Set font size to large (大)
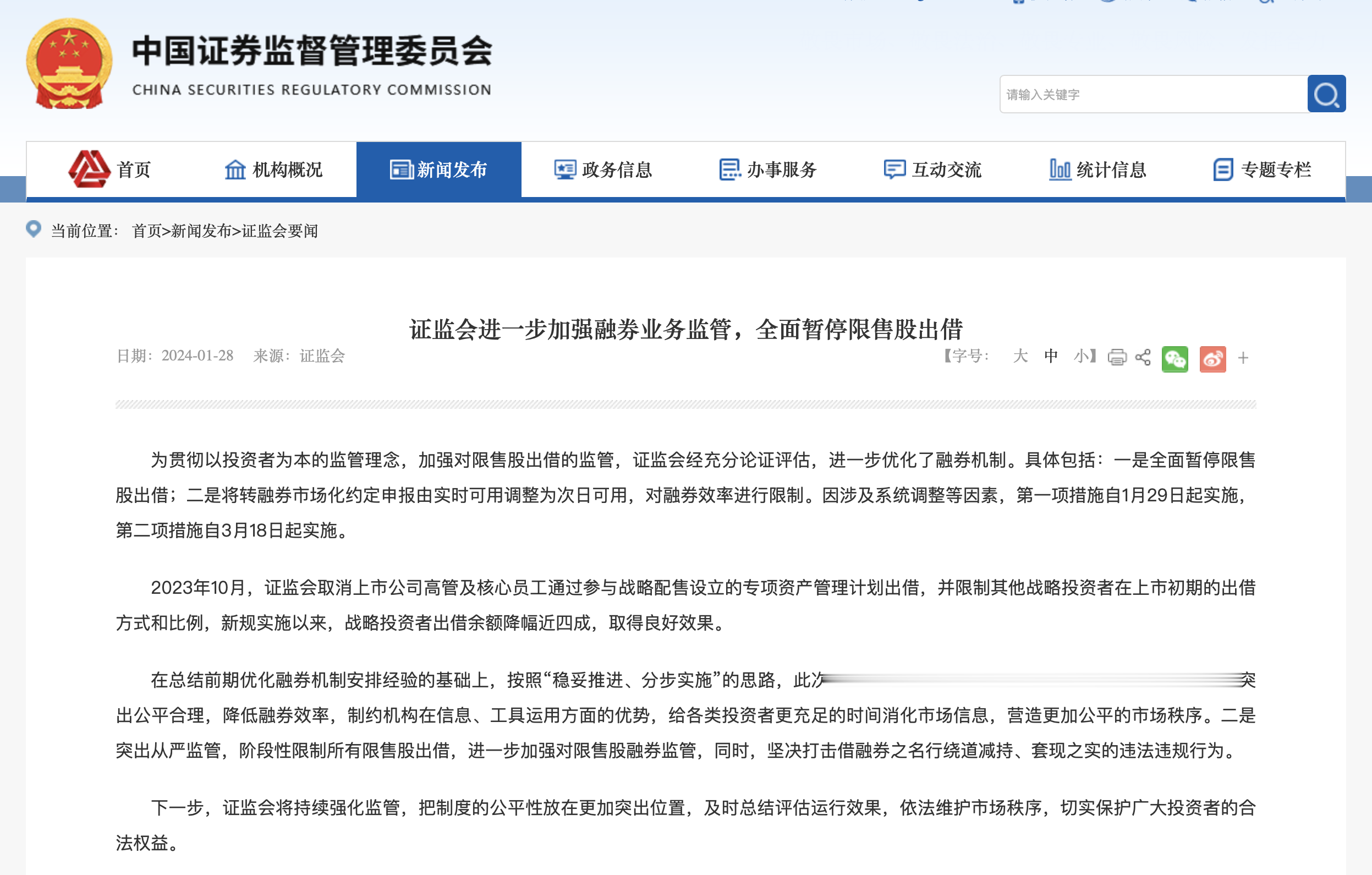Viewport: 1372px width, 875px height. [1020, 356]
